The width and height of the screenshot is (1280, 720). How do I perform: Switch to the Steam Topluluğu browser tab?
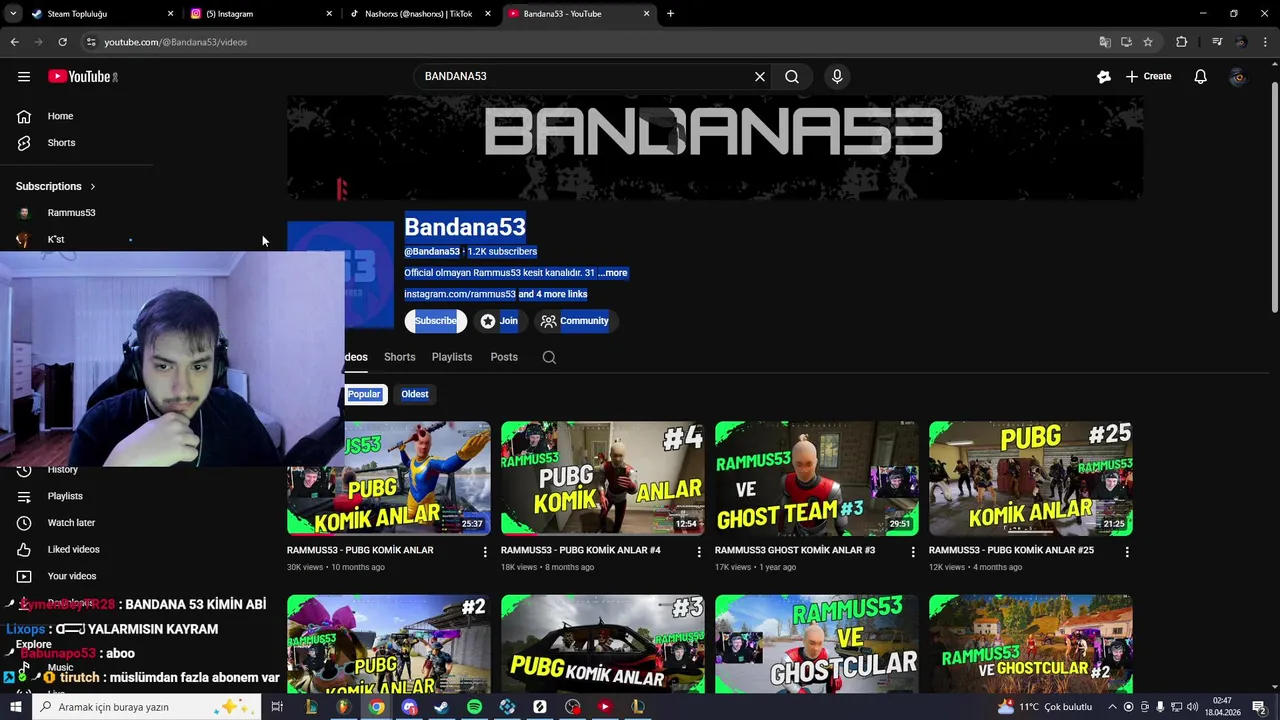[100, 14]
